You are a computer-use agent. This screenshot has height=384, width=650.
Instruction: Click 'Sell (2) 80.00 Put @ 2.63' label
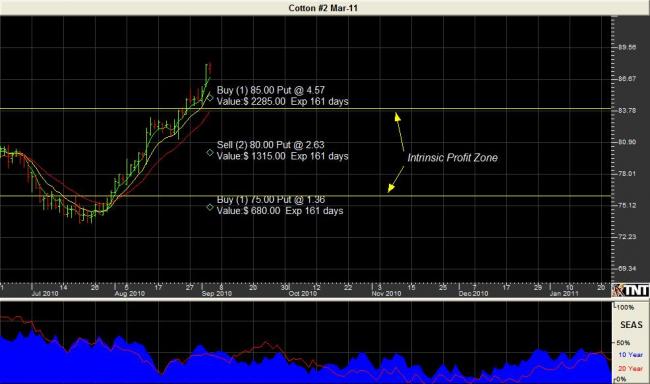click(270, 145)
